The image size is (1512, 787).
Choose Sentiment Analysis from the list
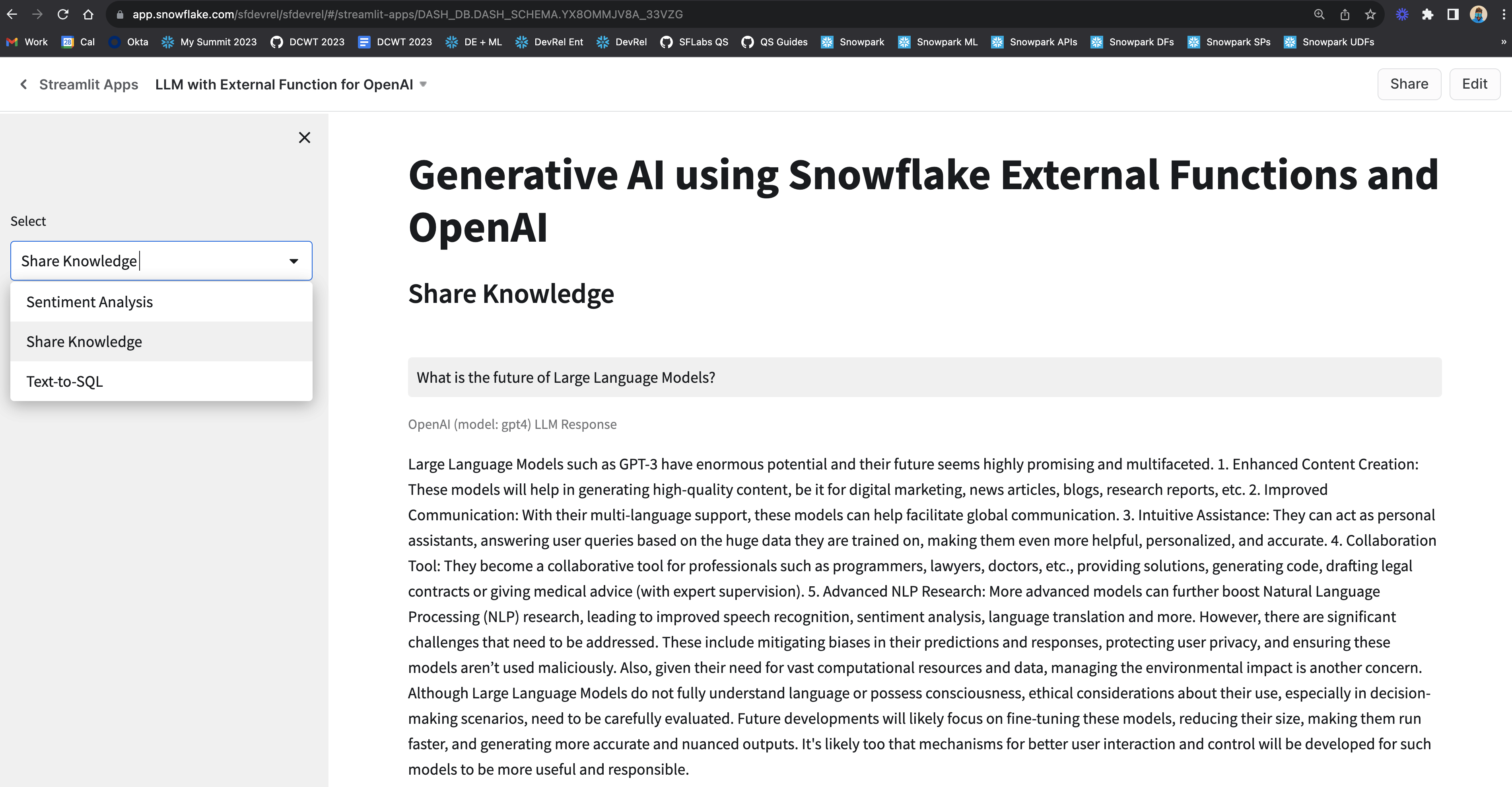[89, 301]
